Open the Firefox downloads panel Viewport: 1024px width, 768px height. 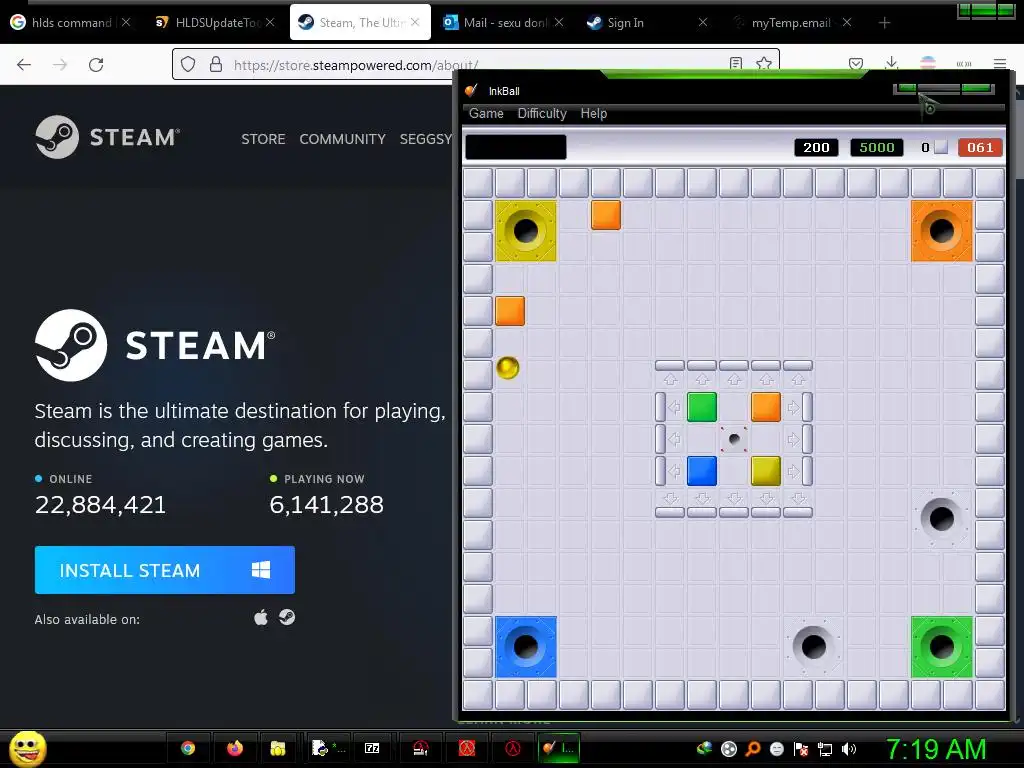tap(891, 63)
